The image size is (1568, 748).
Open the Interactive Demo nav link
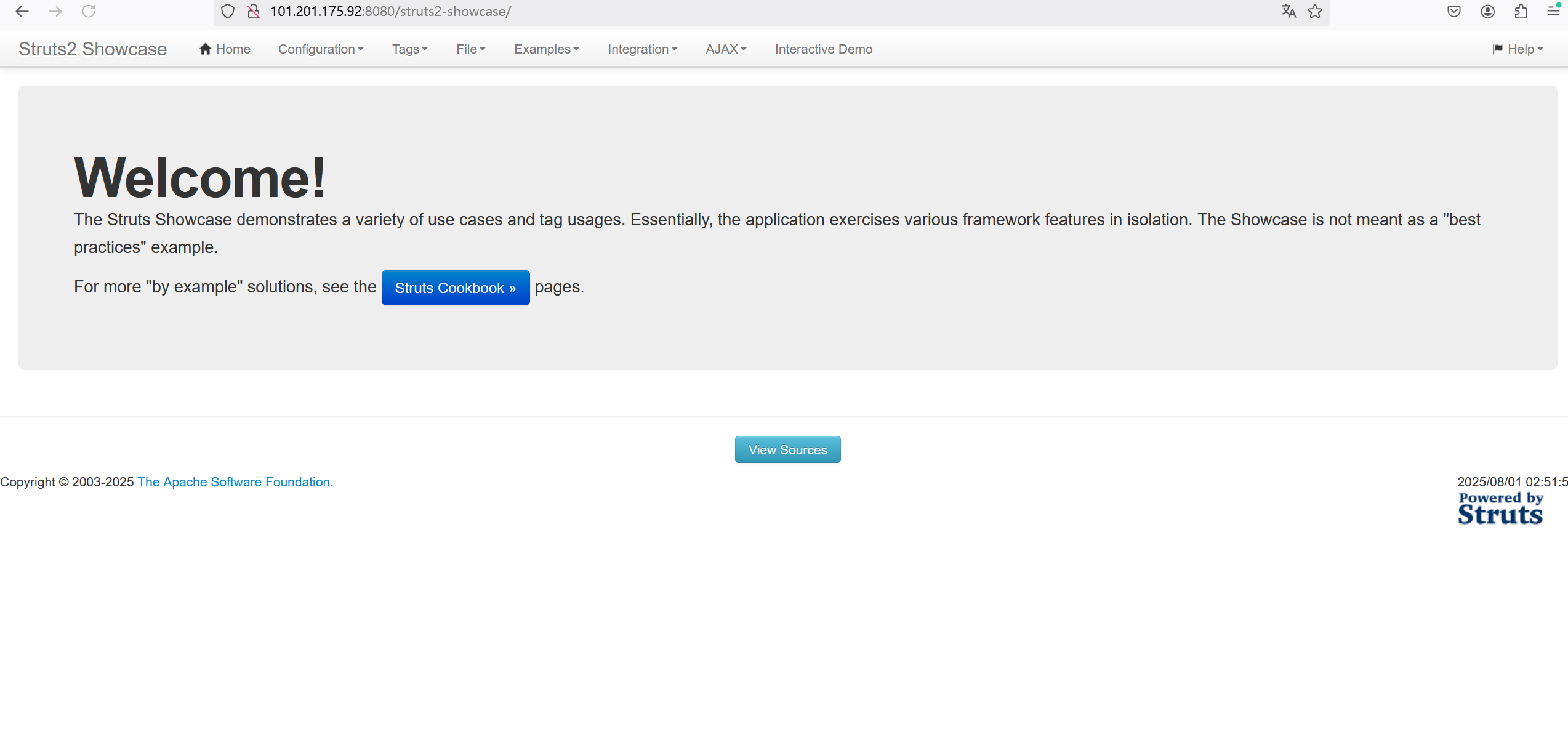point(824,49)
